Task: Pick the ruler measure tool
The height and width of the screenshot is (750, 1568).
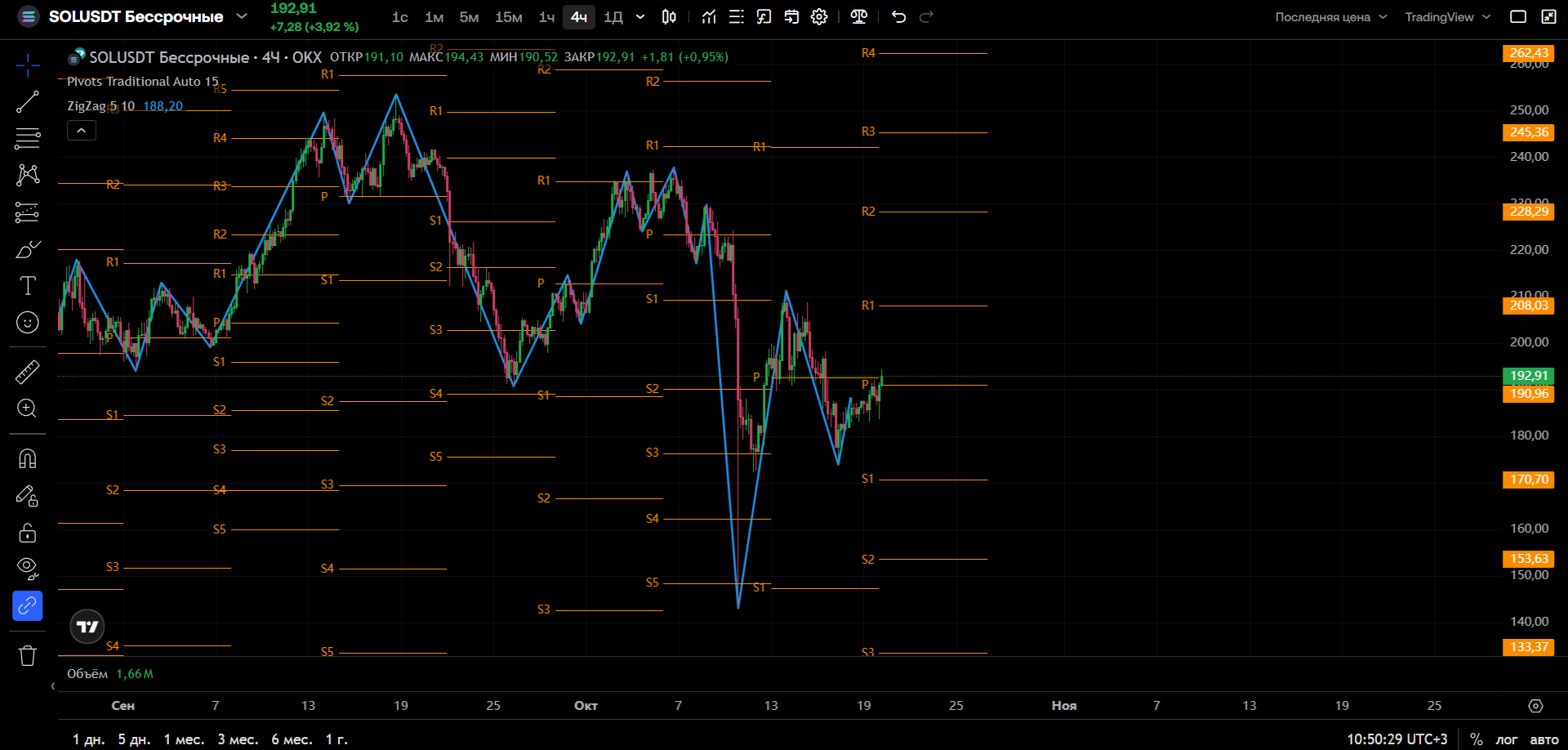Action: coord(27,372)
